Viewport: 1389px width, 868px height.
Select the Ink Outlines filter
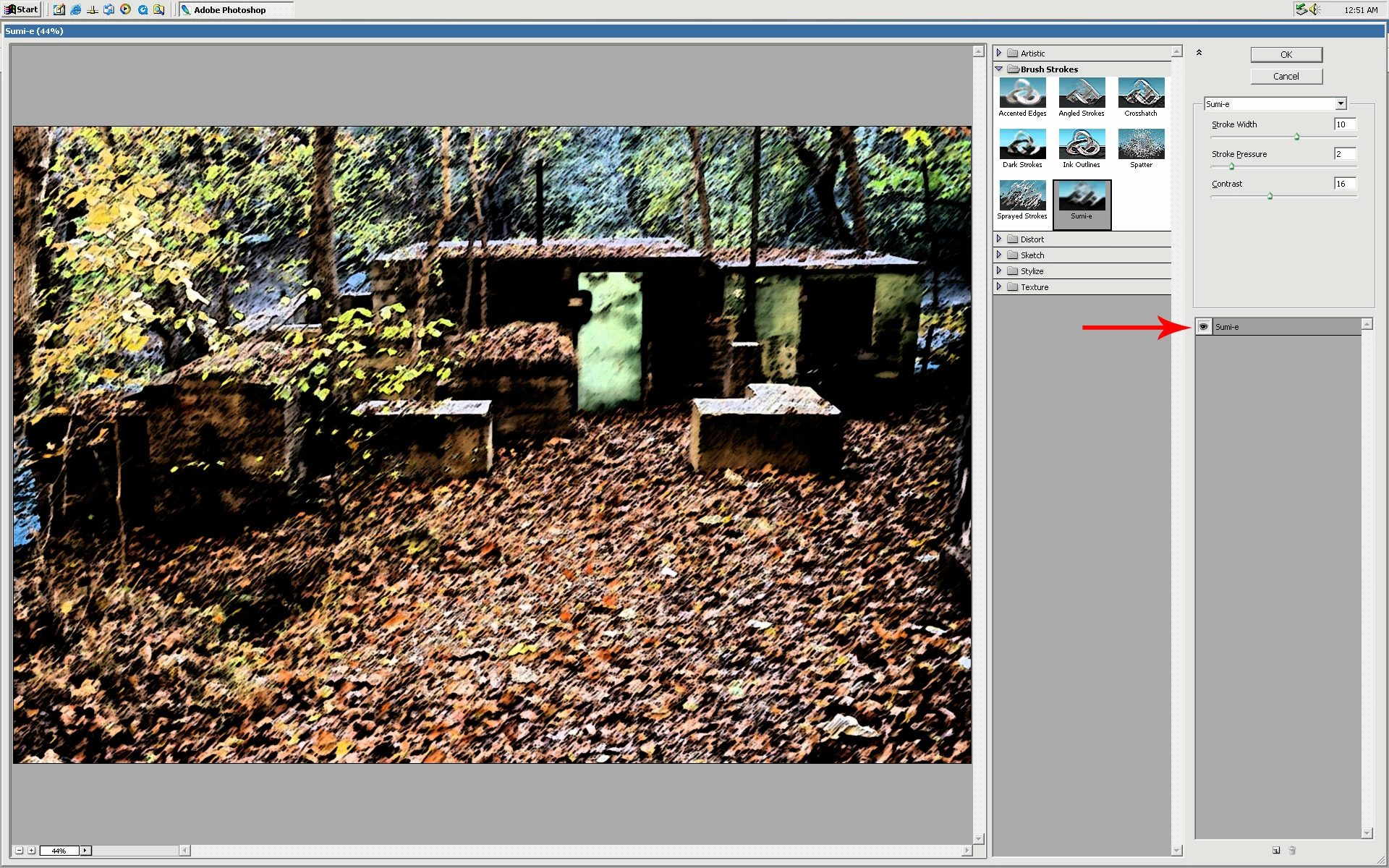(x=1082, y=144)
